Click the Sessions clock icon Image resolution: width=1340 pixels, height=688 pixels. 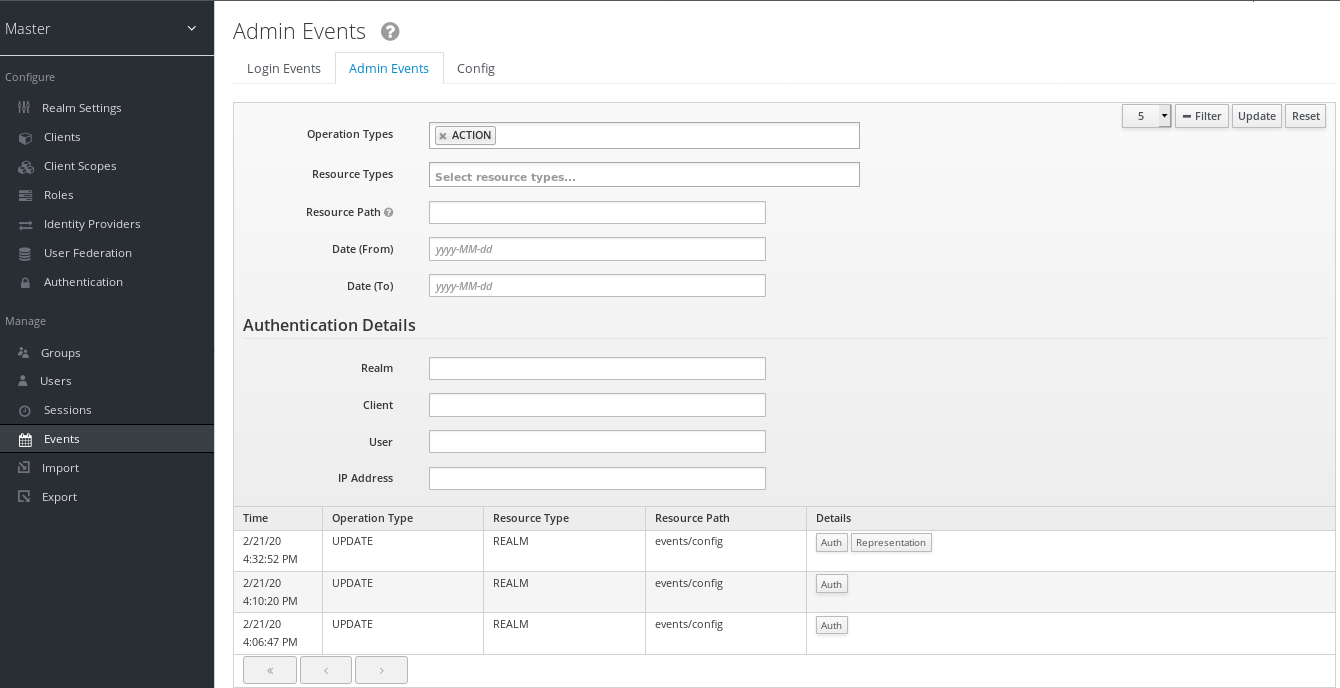coord(25,410)
